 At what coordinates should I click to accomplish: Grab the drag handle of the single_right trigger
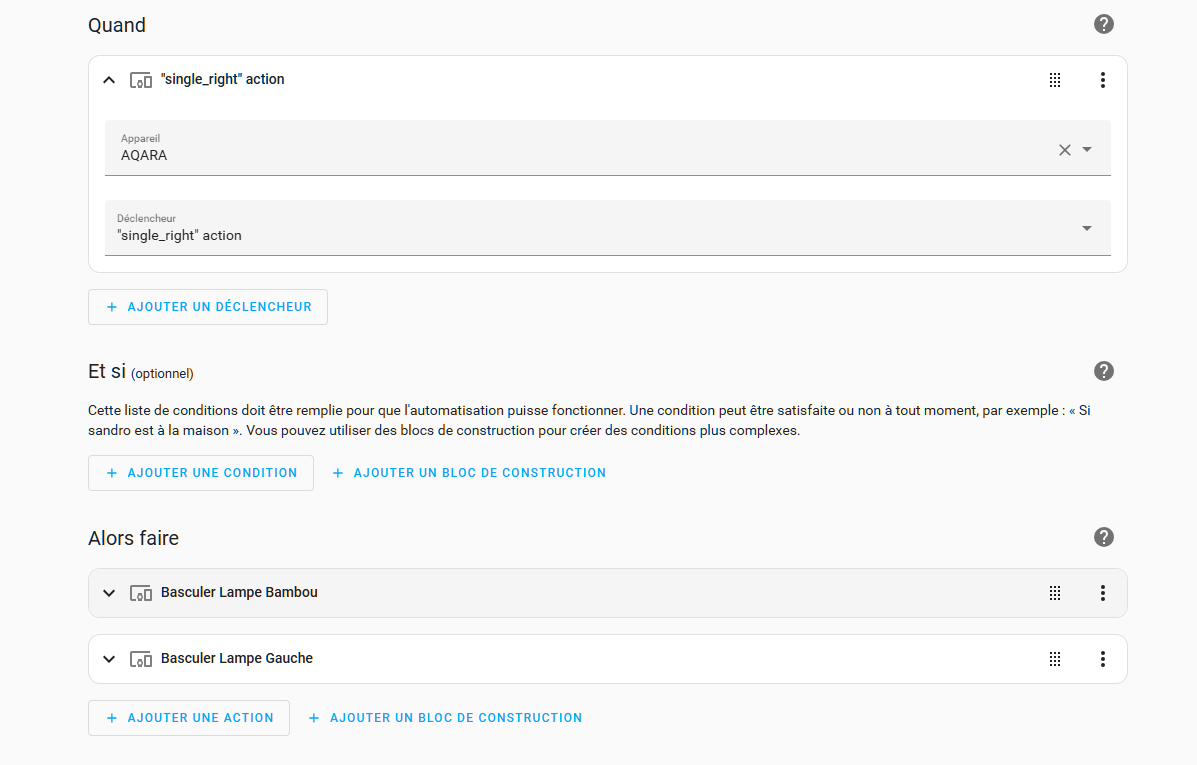(x=1055, y=80)
